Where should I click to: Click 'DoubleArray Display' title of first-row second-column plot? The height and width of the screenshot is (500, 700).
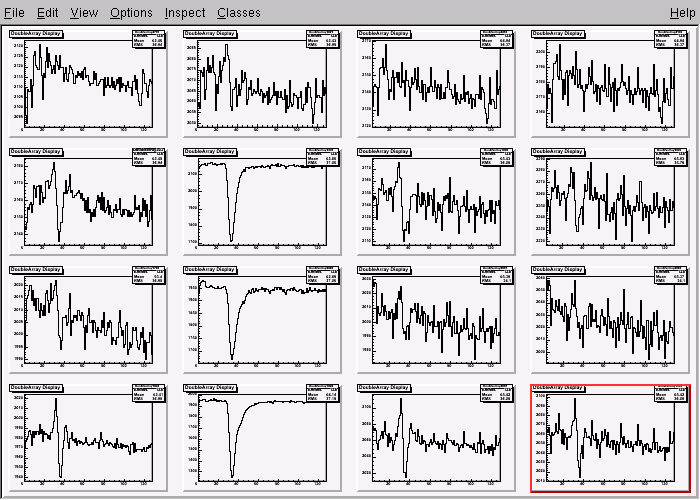(x=210, y=34)
